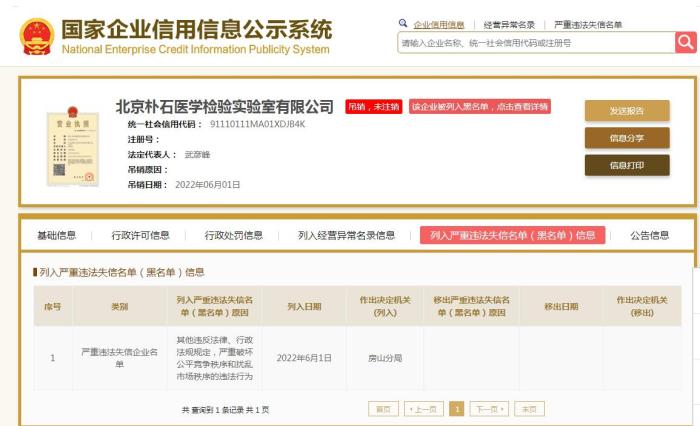
Task: Click the red search magnifier button
Action: pyautogui.click(x=685, y=42)
